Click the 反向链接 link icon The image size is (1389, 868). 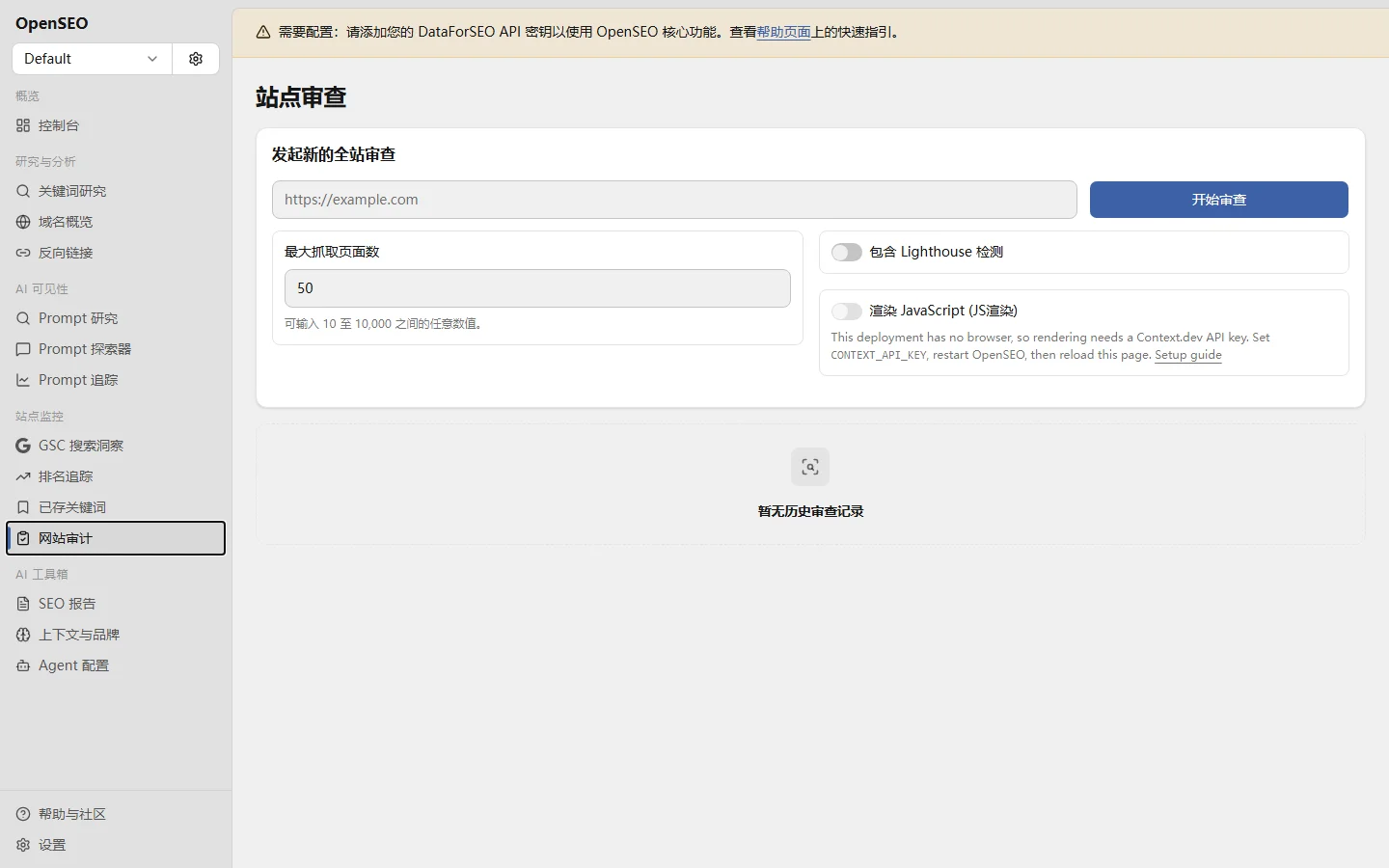[x=23, y=253]
